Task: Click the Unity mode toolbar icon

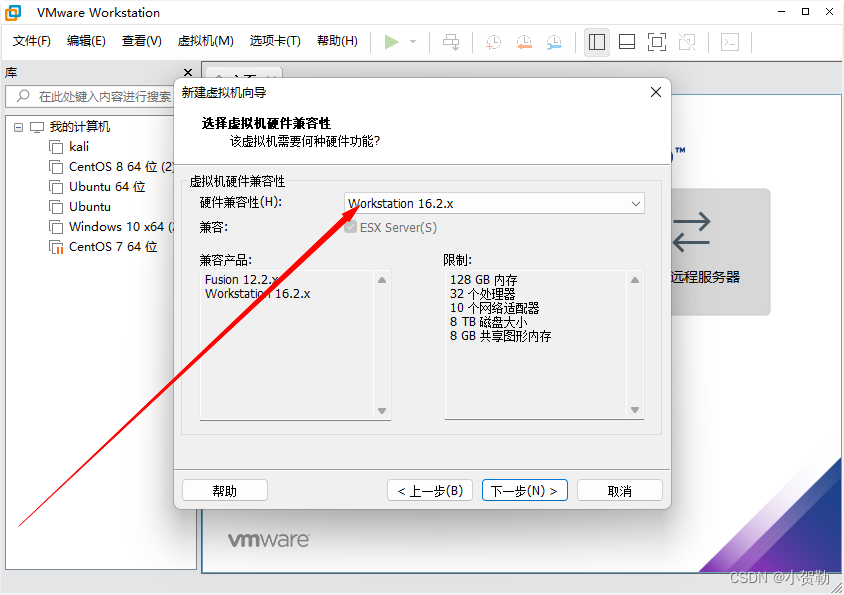Action: (x=687, y=41)
